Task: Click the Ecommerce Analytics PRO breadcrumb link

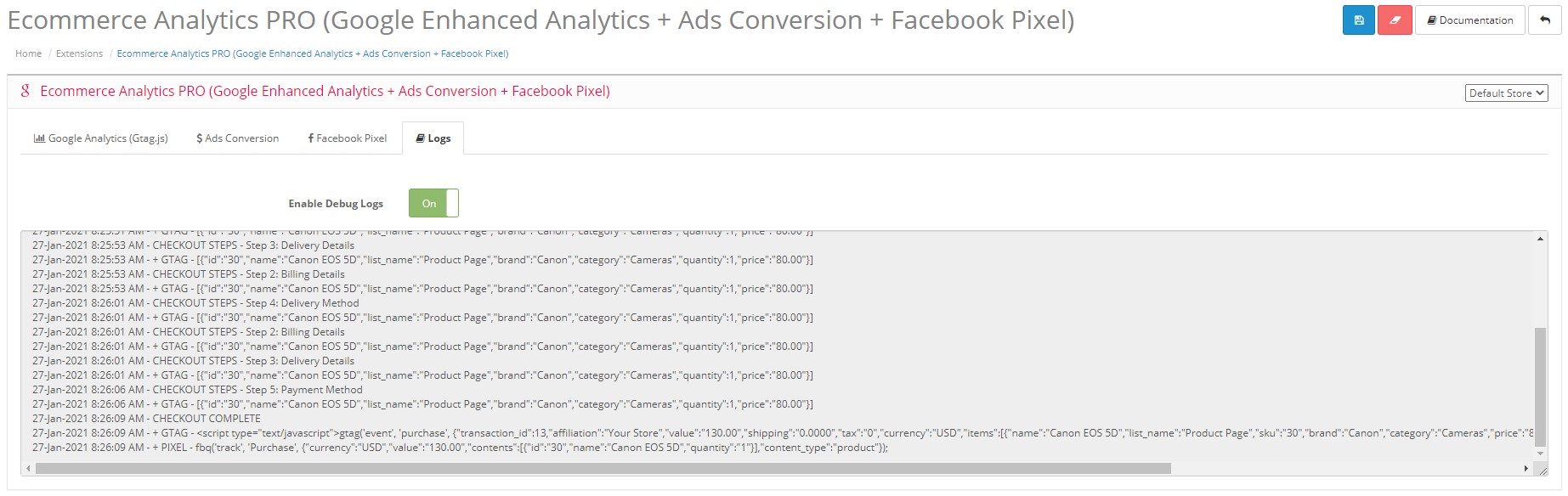Action: pyautogui.click(x=313, y=54)
